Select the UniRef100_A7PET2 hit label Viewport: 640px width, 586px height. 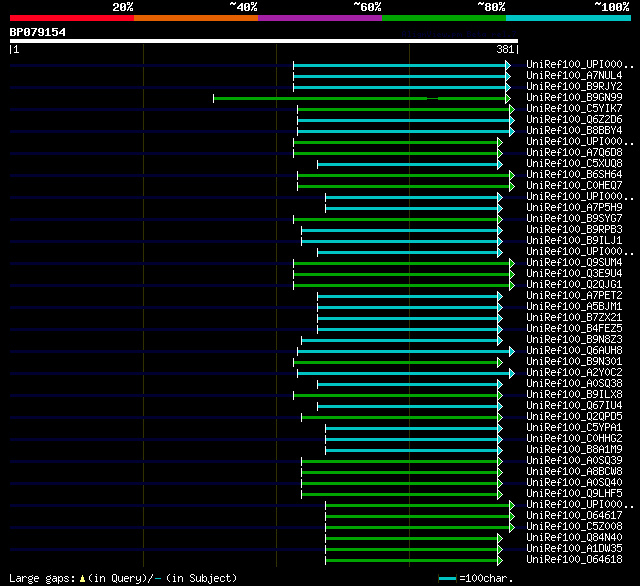(574, 296)
